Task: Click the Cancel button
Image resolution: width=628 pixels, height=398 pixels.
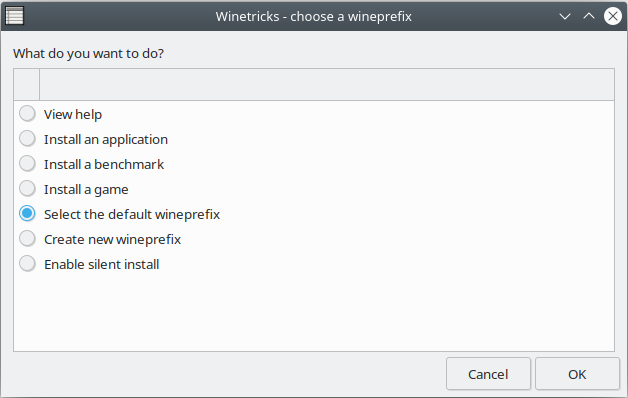Action: click(x=488, y=374)
